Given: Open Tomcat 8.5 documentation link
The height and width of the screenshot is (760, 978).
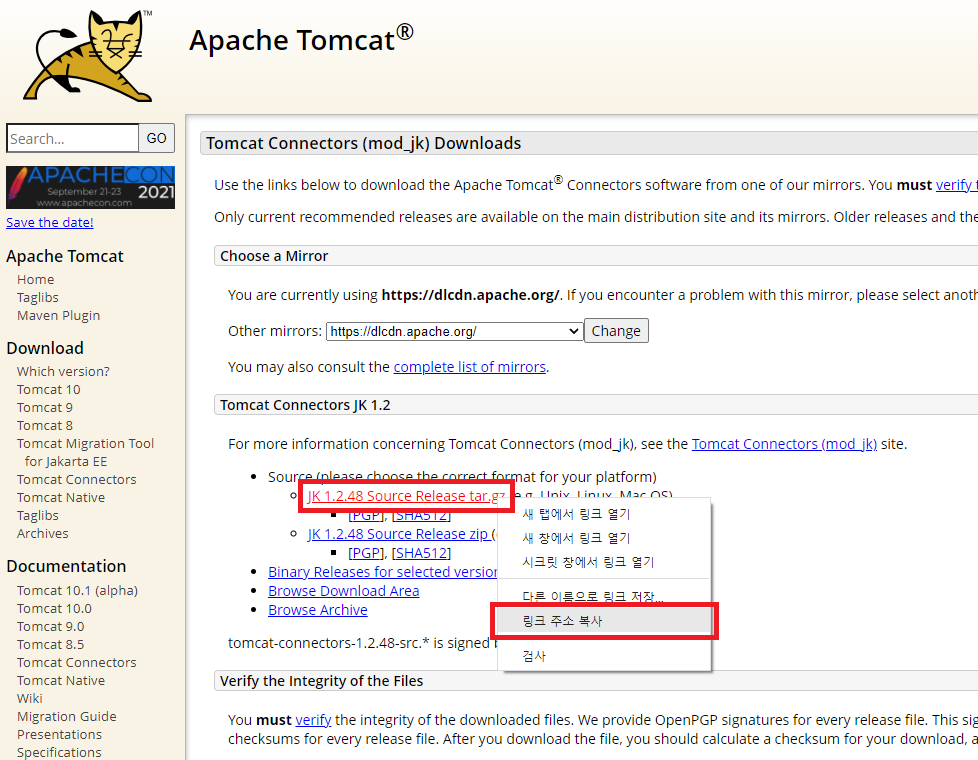Looking at the screenshot, I should pos(51,645).
